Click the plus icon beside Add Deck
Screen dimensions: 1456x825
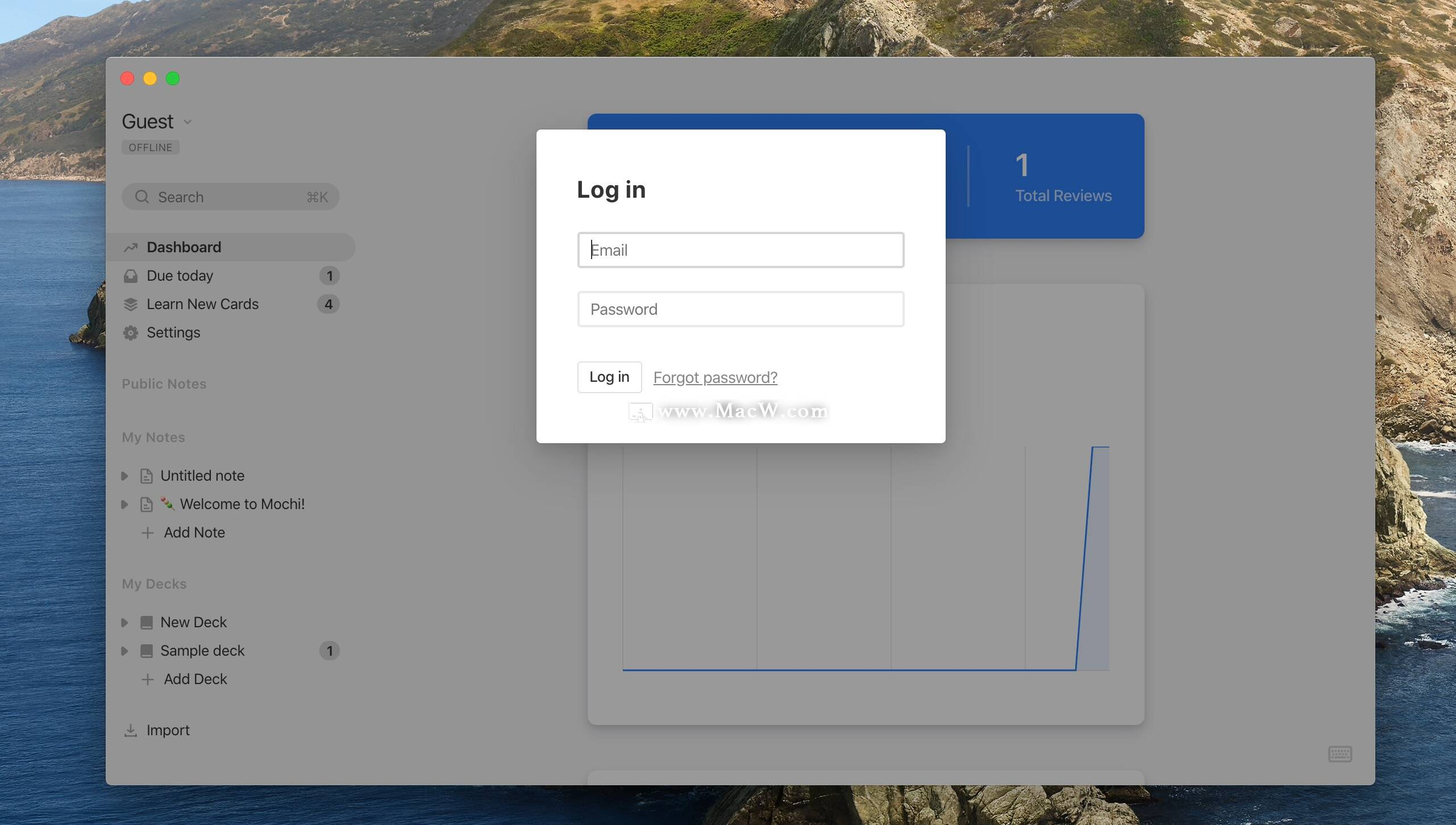[148, 680]
